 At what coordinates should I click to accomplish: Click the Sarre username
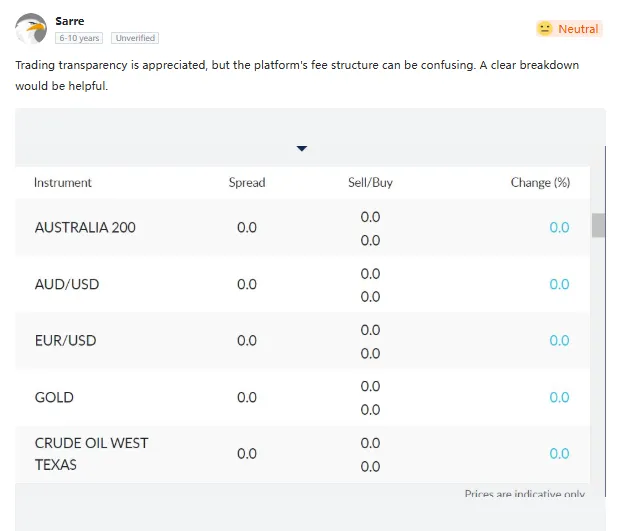[x=70, y=21]
